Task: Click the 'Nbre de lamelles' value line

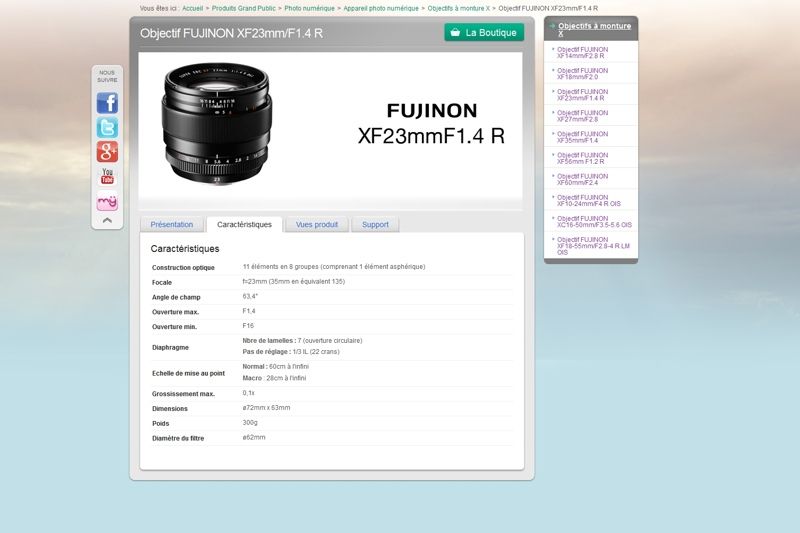Action: (x=302, y=340)
